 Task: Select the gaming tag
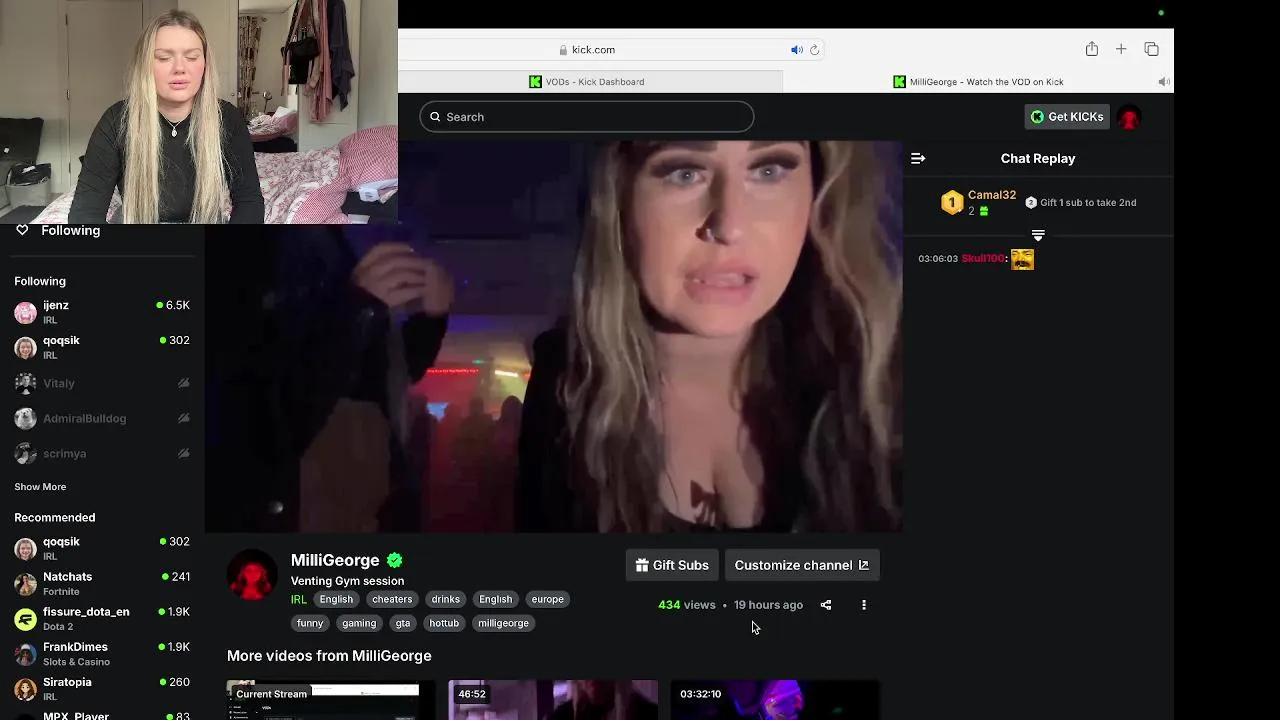(x=359, y=623)
